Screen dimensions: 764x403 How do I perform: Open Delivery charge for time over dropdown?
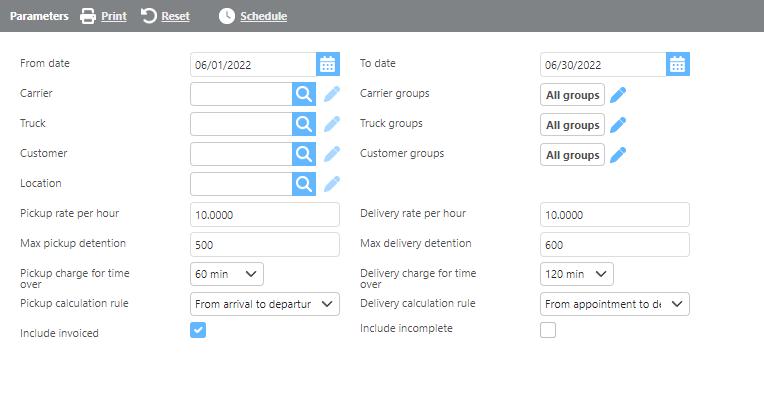click(x=577, y=274)
